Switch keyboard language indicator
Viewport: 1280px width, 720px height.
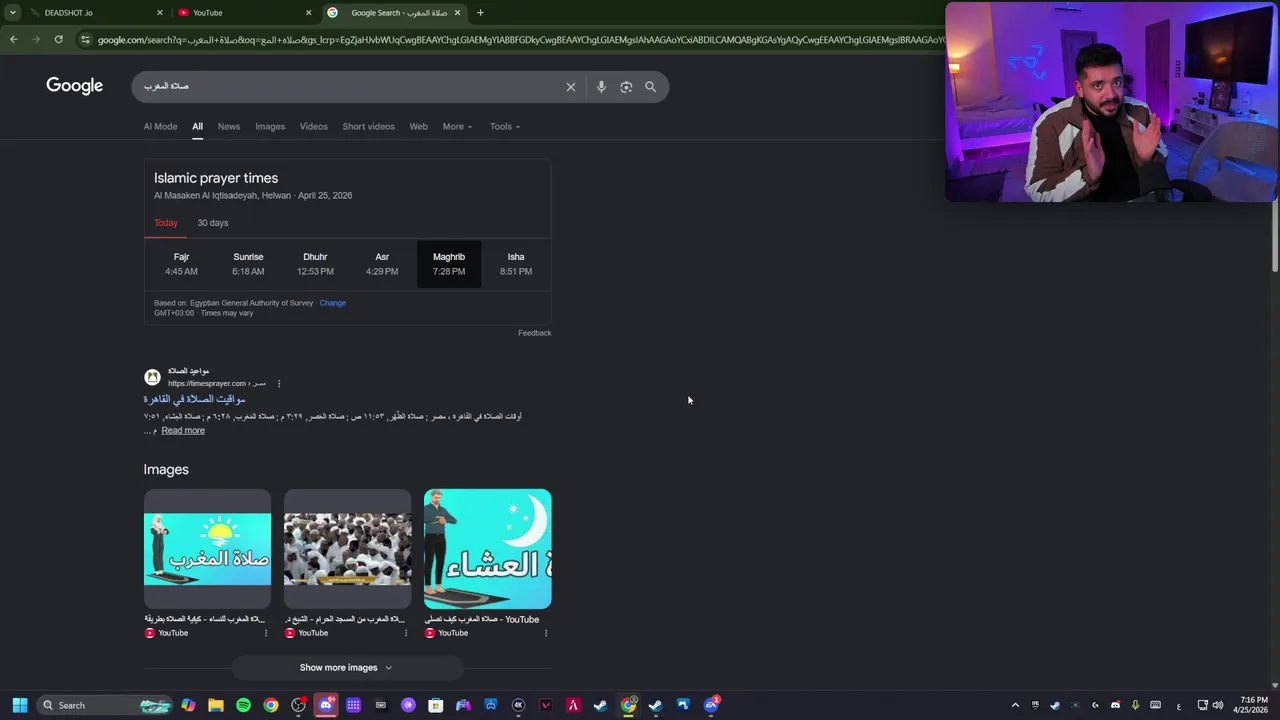click(1179, 705)
